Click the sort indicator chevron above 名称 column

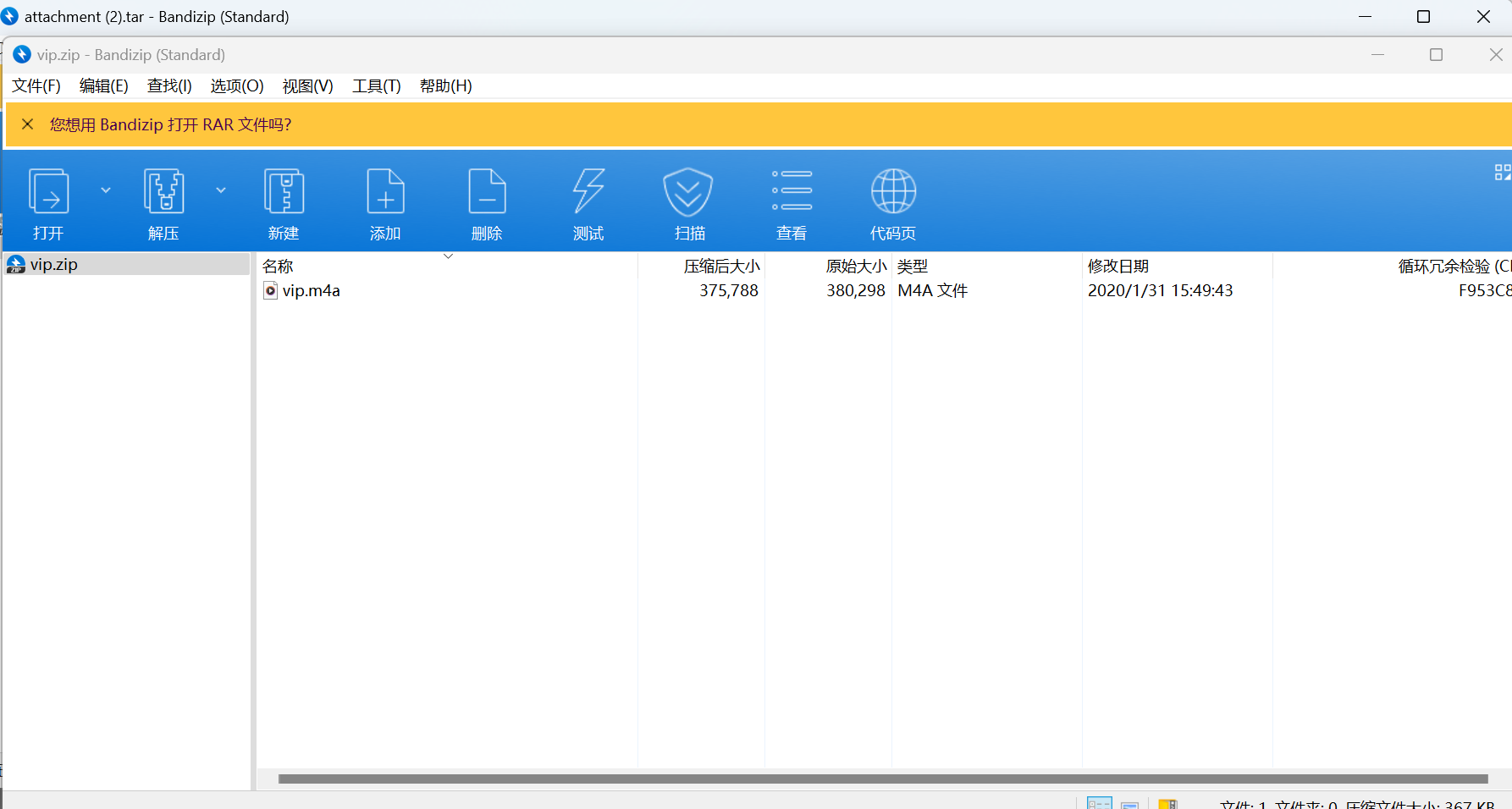[449, 256]
